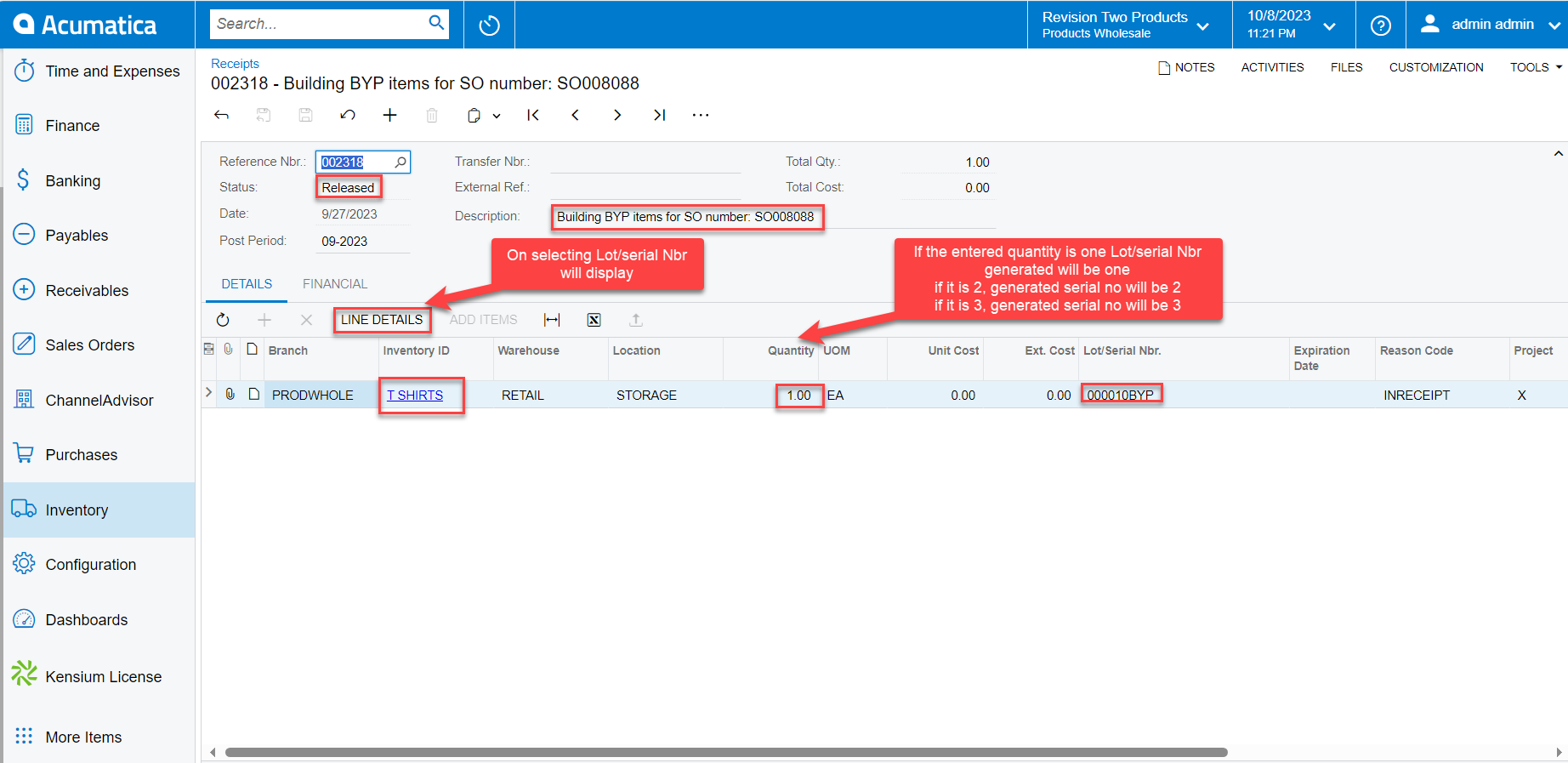This screenshot has height=763, width=1568.
Task: Open the Reference Nbr. lookup magnifier
Action: tap(401, 162)
